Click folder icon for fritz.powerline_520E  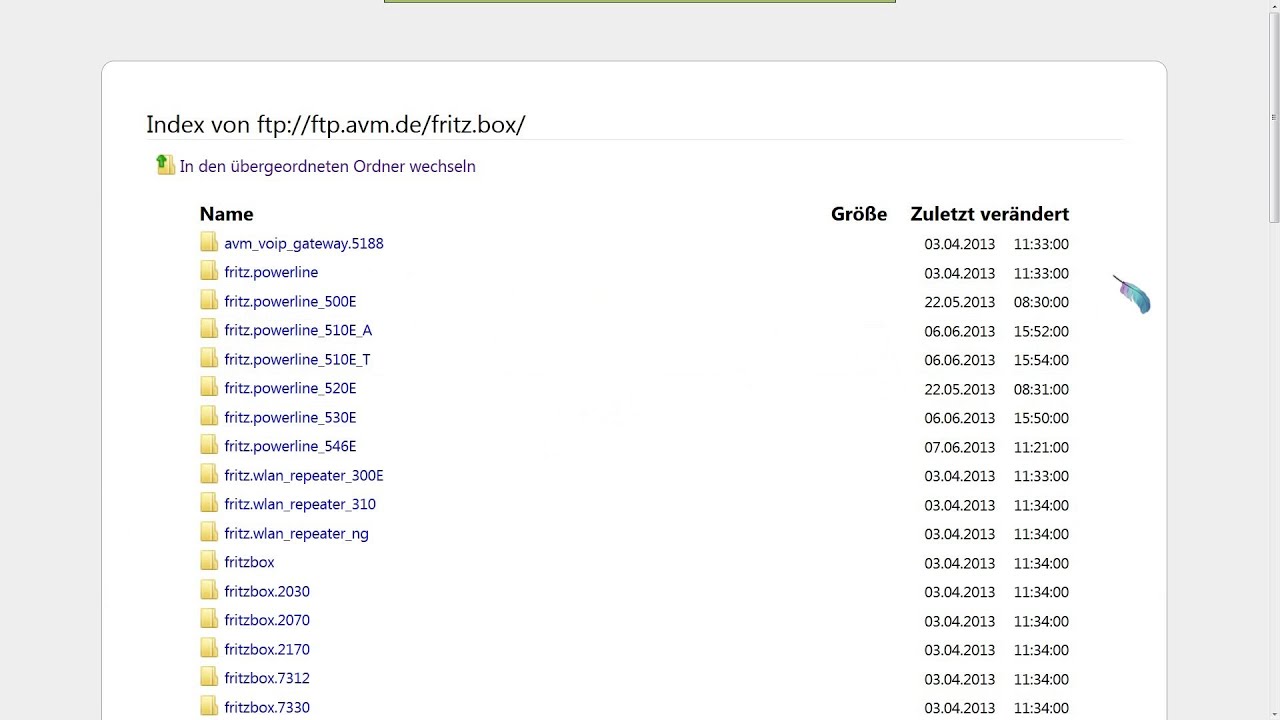point(209,387)
